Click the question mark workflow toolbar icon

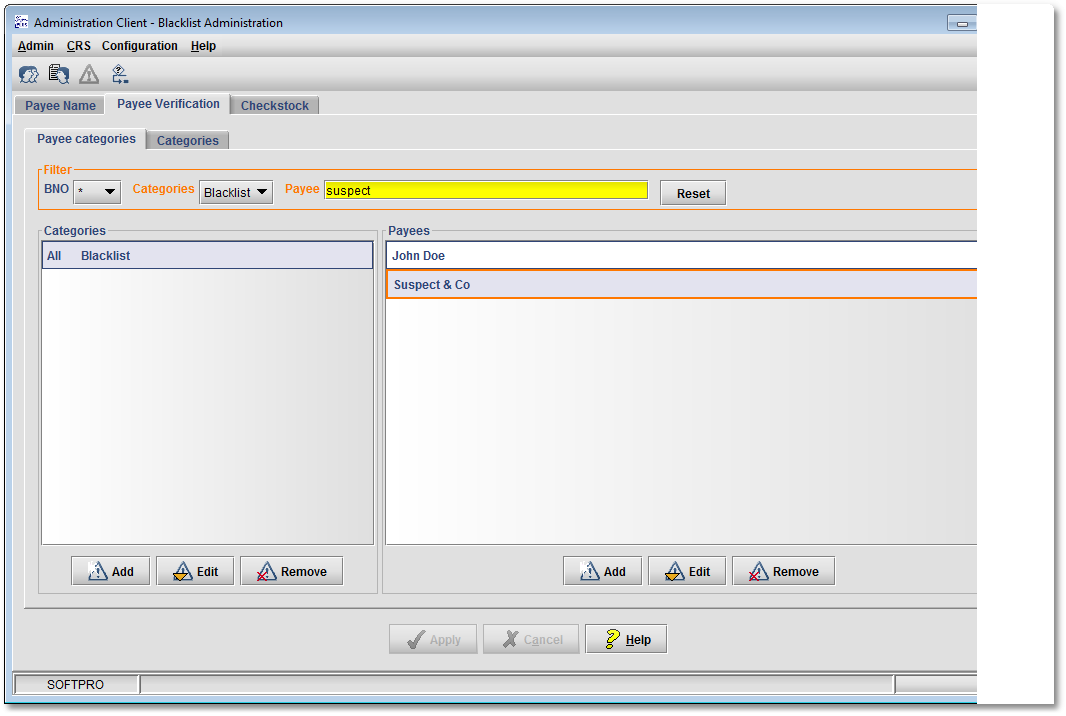click(120, 74)
